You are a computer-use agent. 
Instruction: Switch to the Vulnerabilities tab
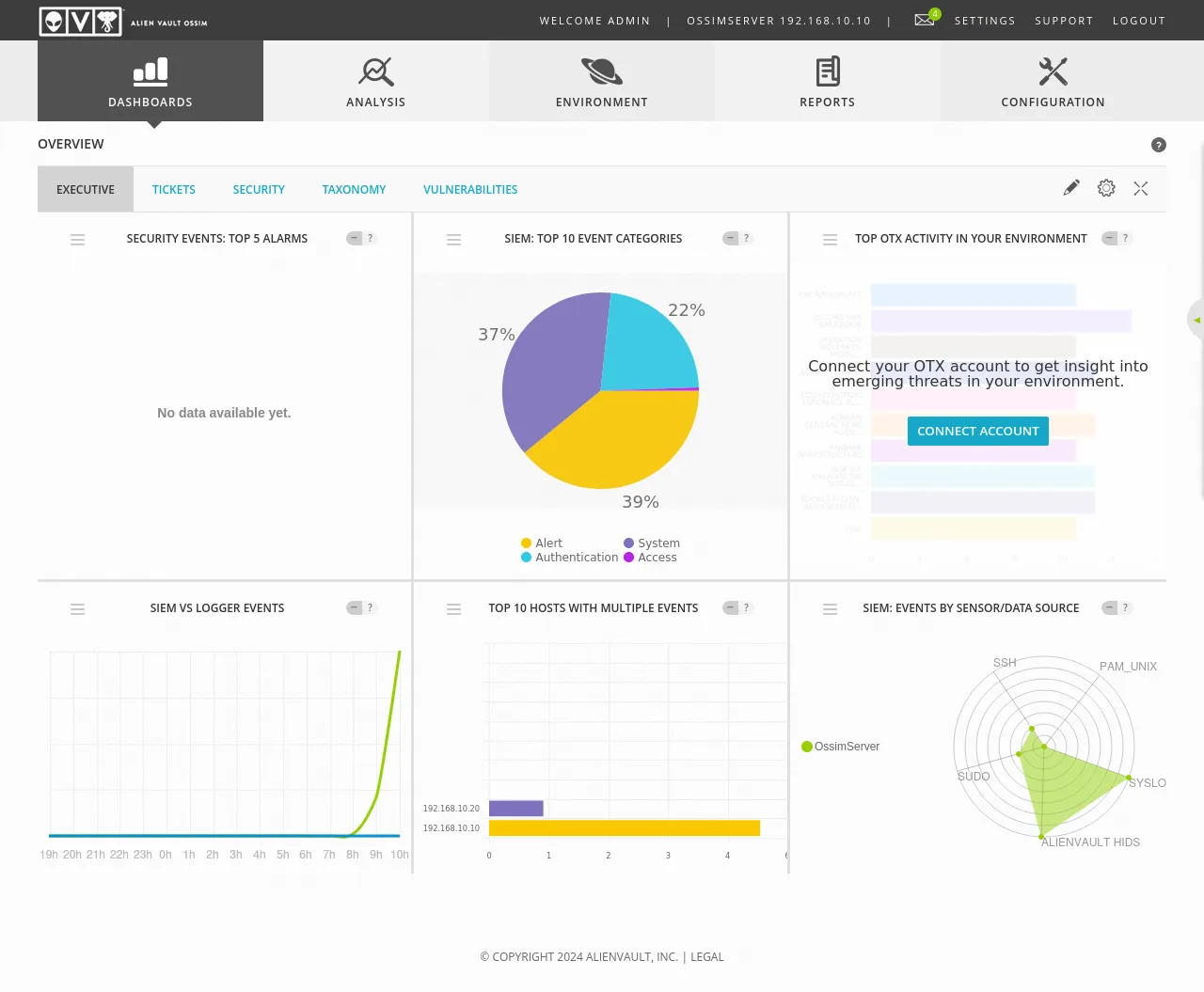click(470, 190)
